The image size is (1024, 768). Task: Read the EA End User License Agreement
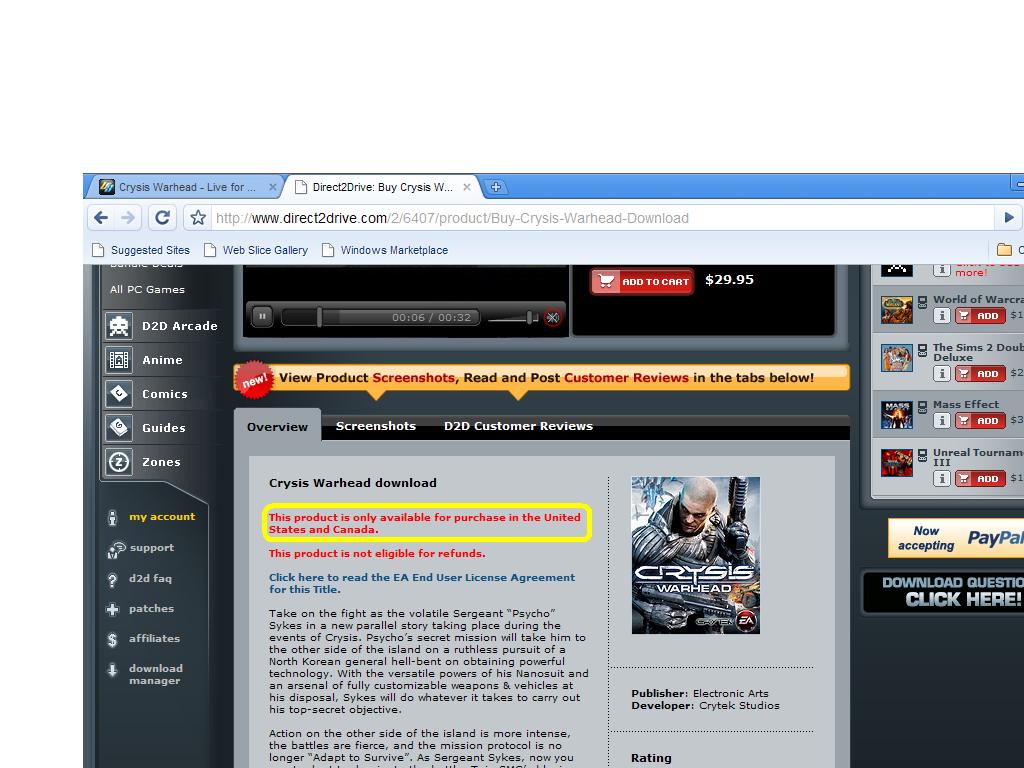tap(422, 583)
